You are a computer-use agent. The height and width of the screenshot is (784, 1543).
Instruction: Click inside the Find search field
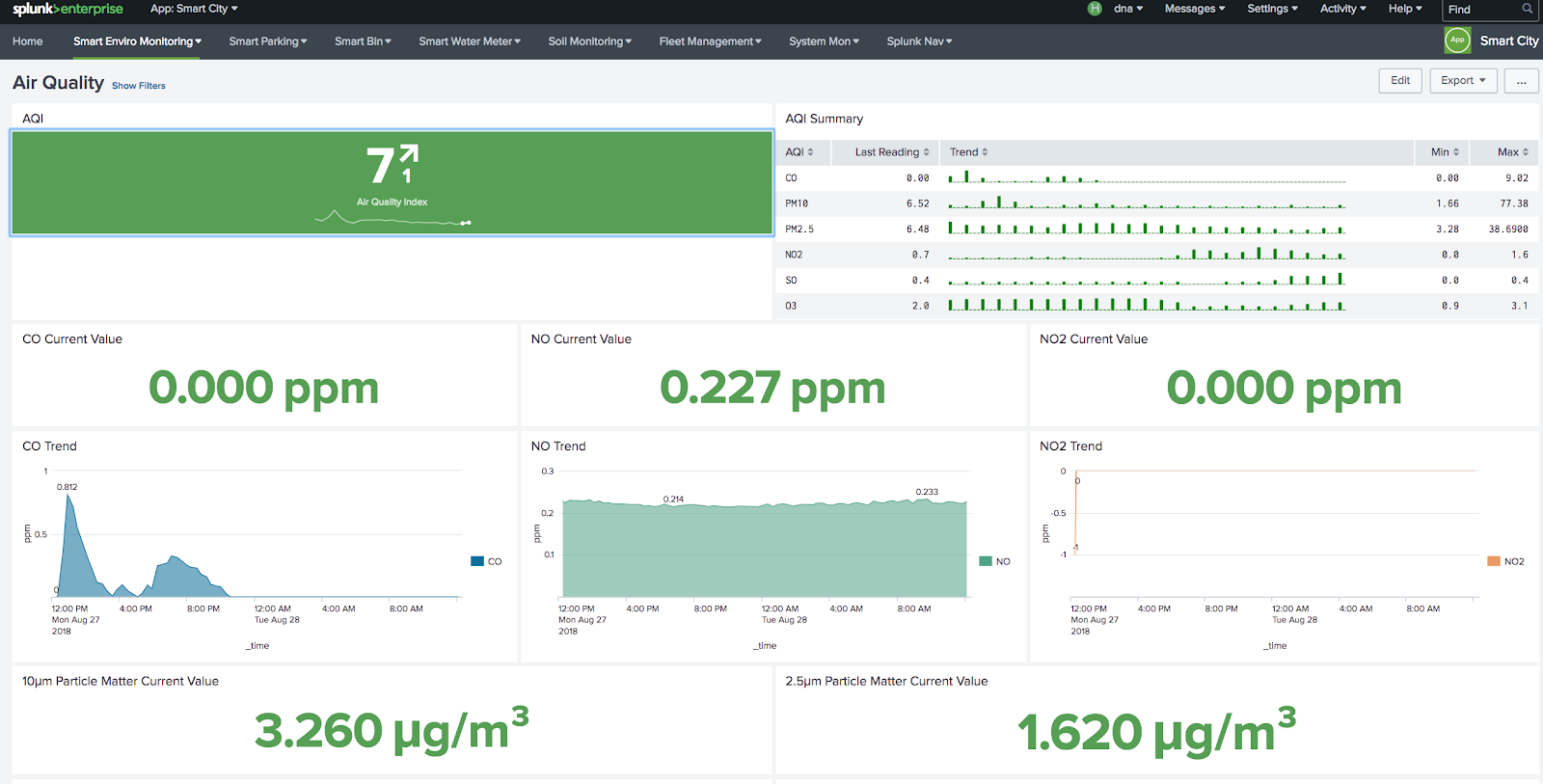pos(1480,10)
